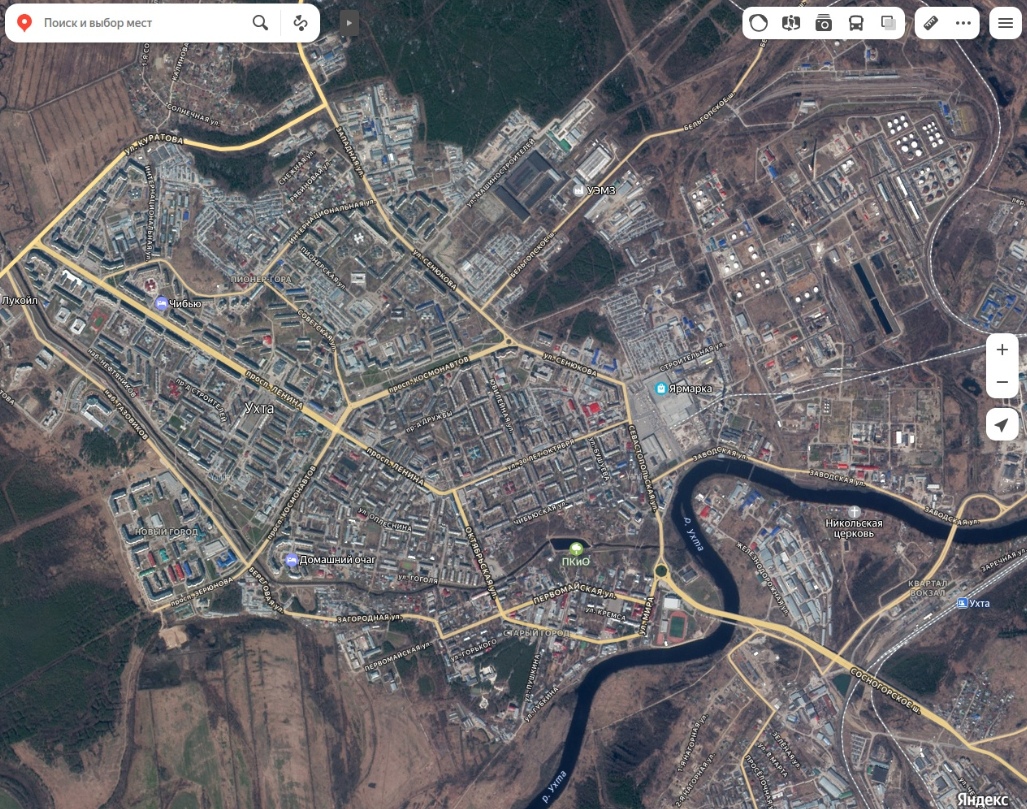Click the ПКиО park marker
Viewport: 1027px width, 809px height.
(x=576, y=548)
